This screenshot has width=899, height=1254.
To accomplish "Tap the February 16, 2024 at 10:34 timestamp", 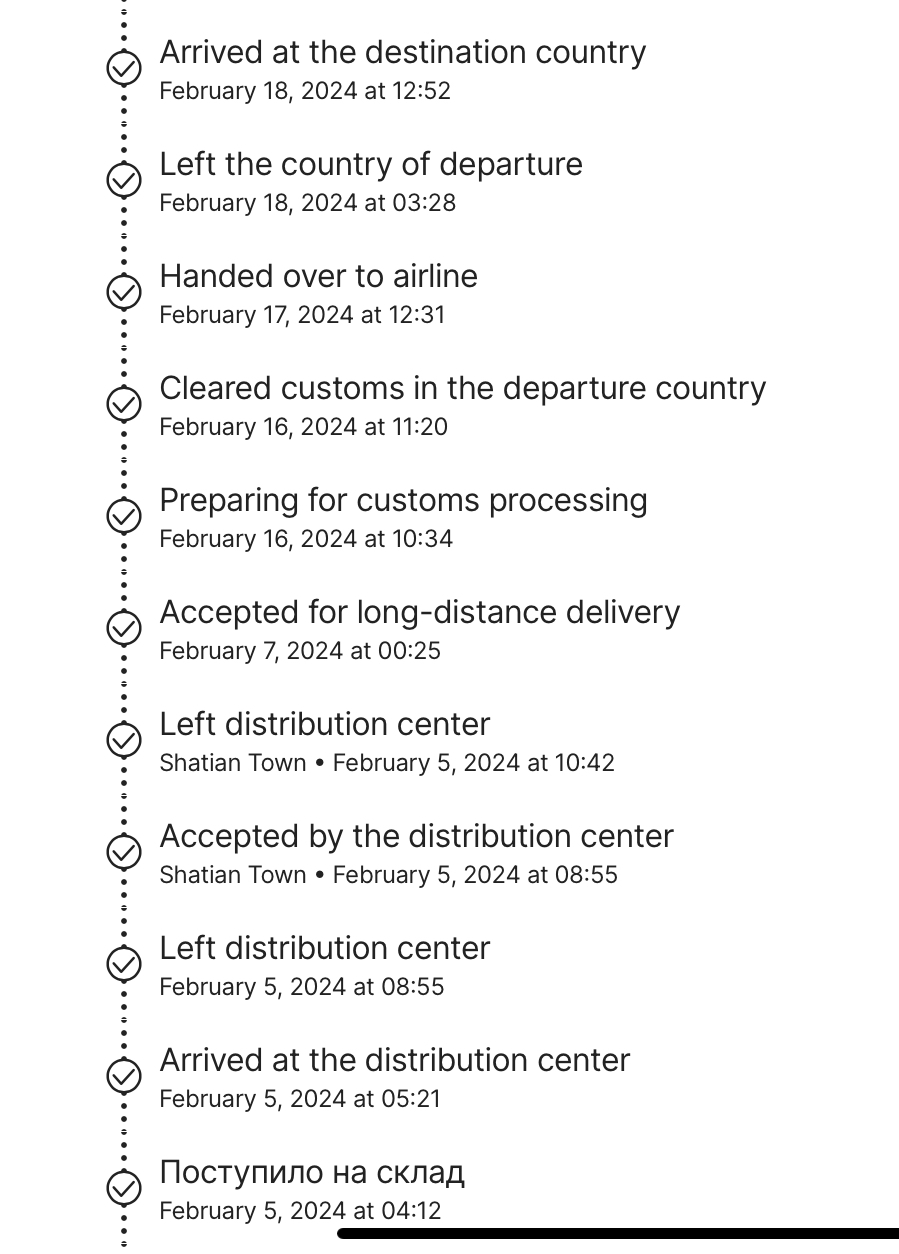I will [x=306, y=539].
